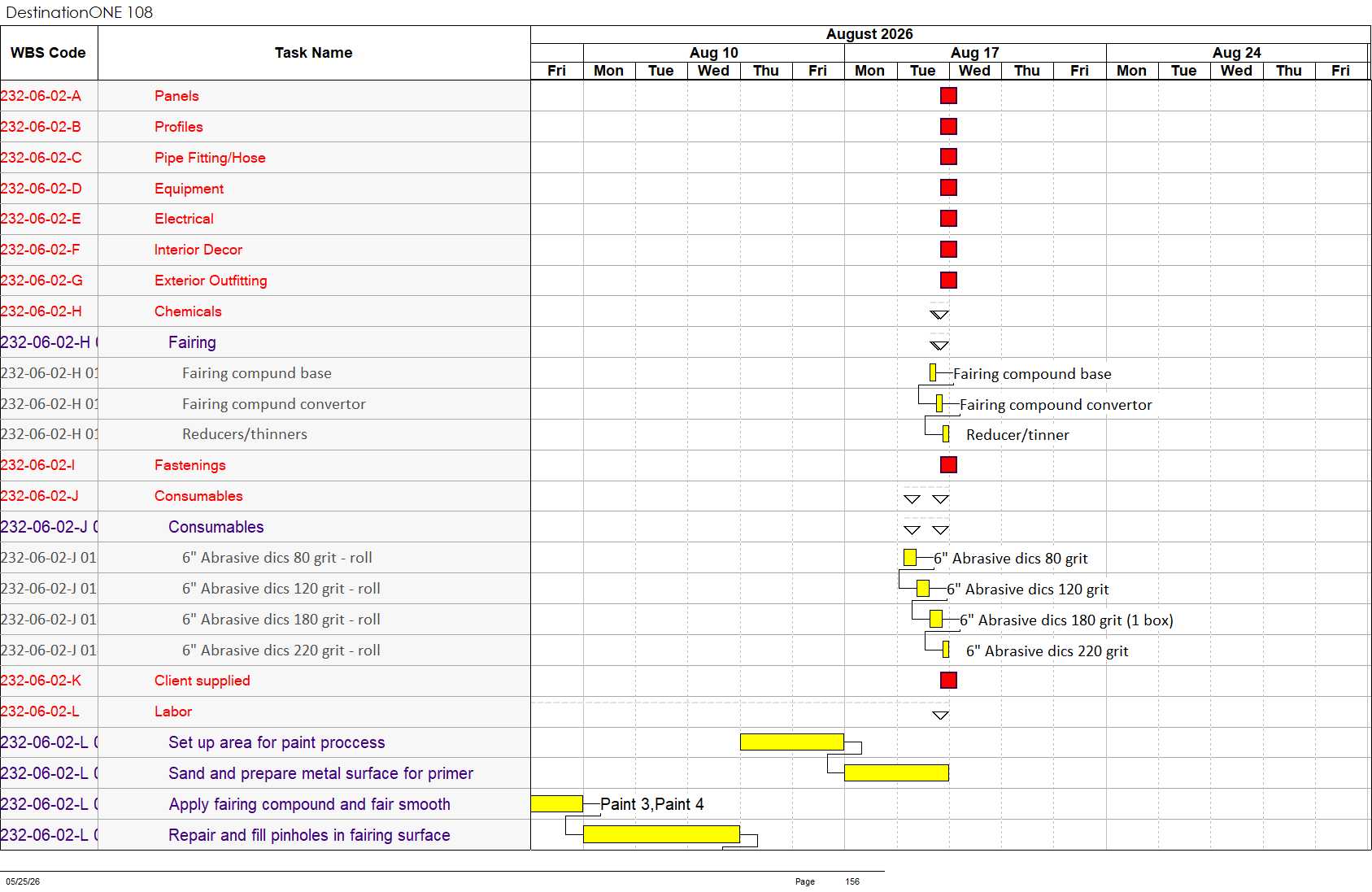Select the Fastenings red milestone square
This screenshot has width=1372, height=892.
click(x=948, y=465)
